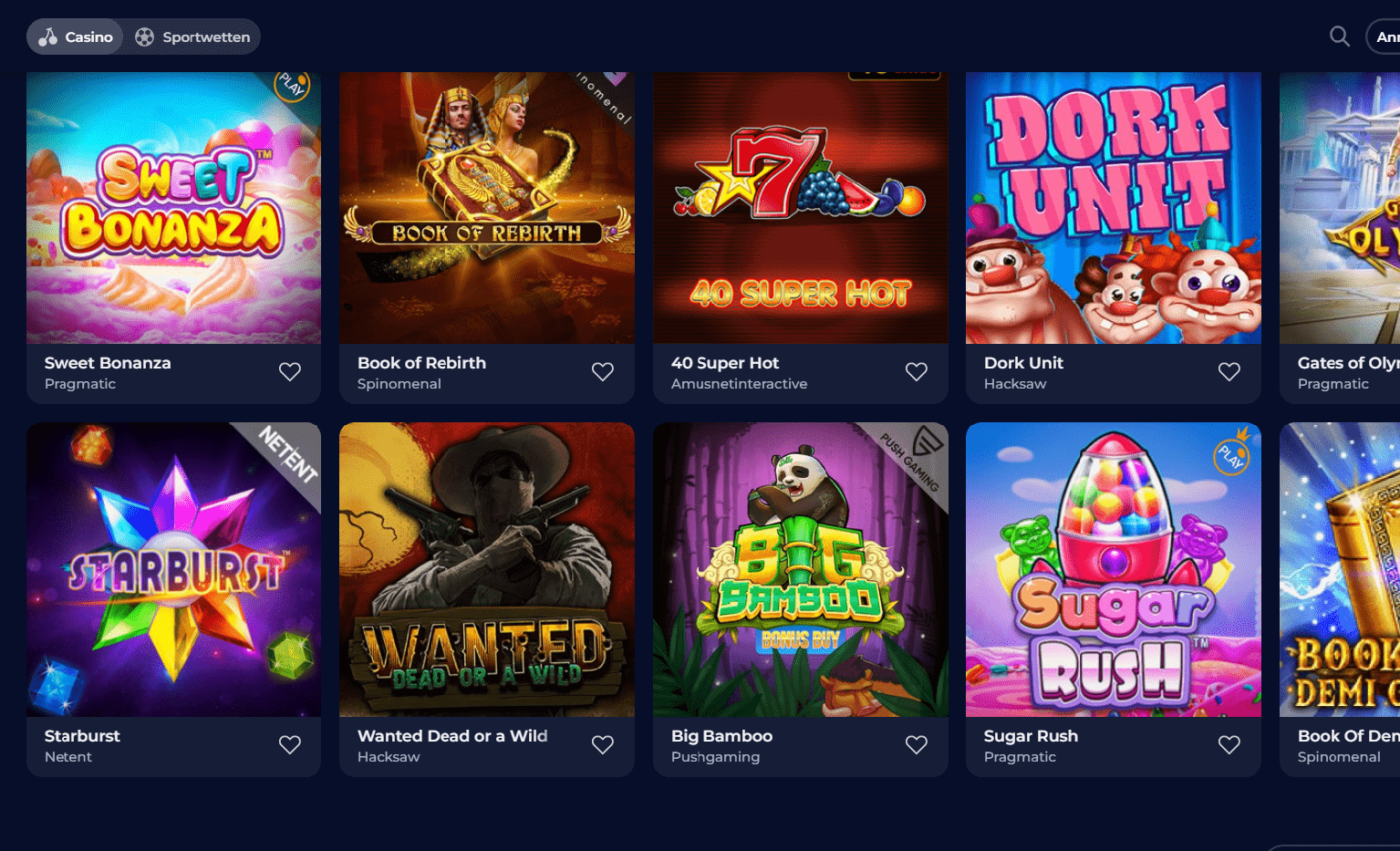Open the Starburst game cover
Image resolution: width=1400 pixels, height=851 pixels.
(x=173, y=569)
